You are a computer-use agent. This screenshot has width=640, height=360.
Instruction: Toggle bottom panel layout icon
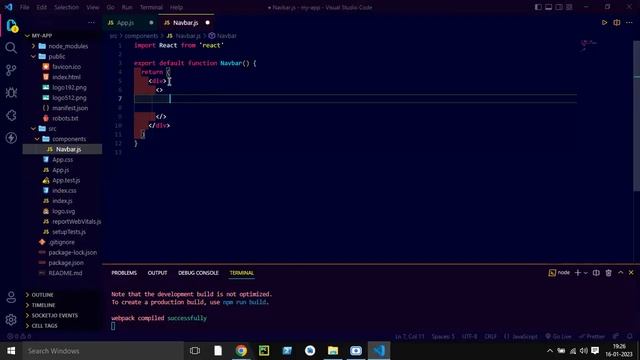coord(549,7)
